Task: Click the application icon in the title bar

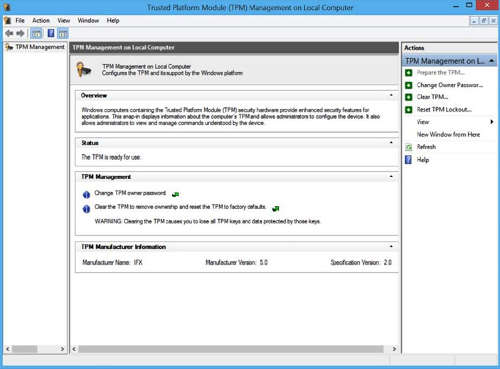Action: [7, 7]
